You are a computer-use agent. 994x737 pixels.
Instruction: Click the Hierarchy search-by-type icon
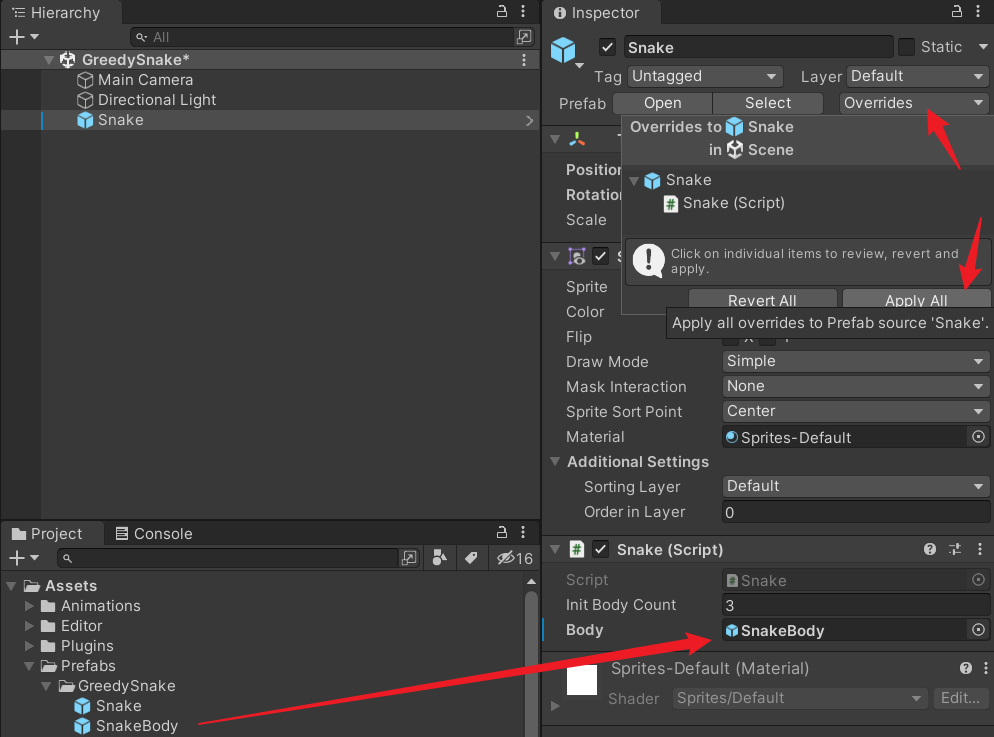(x=524, y=37)
